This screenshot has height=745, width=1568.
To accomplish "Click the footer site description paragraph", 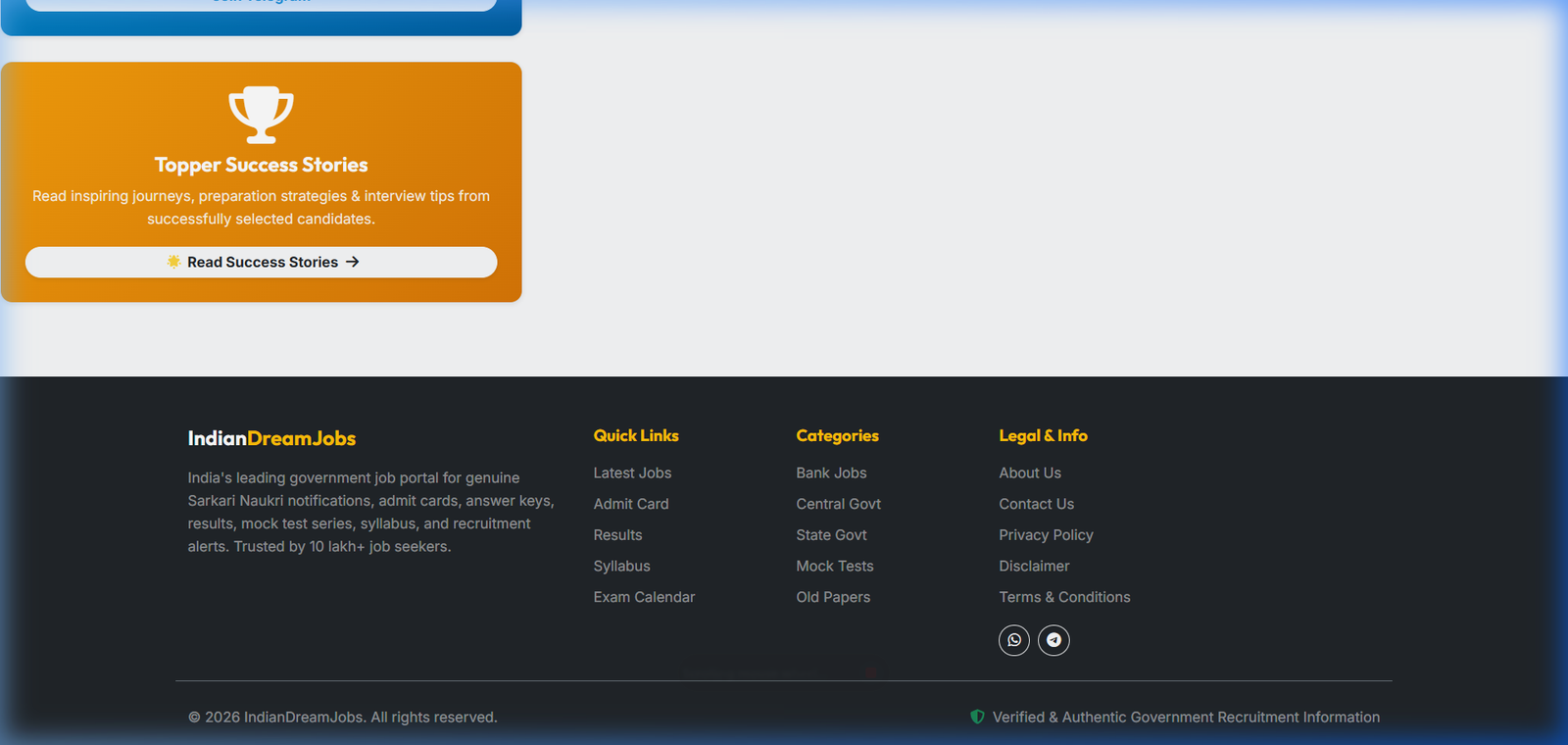I will point(371,513).
